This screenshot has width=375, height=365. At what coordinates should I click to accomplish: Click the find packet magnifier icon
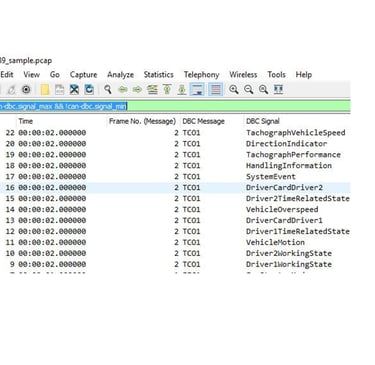pos(108,89)
